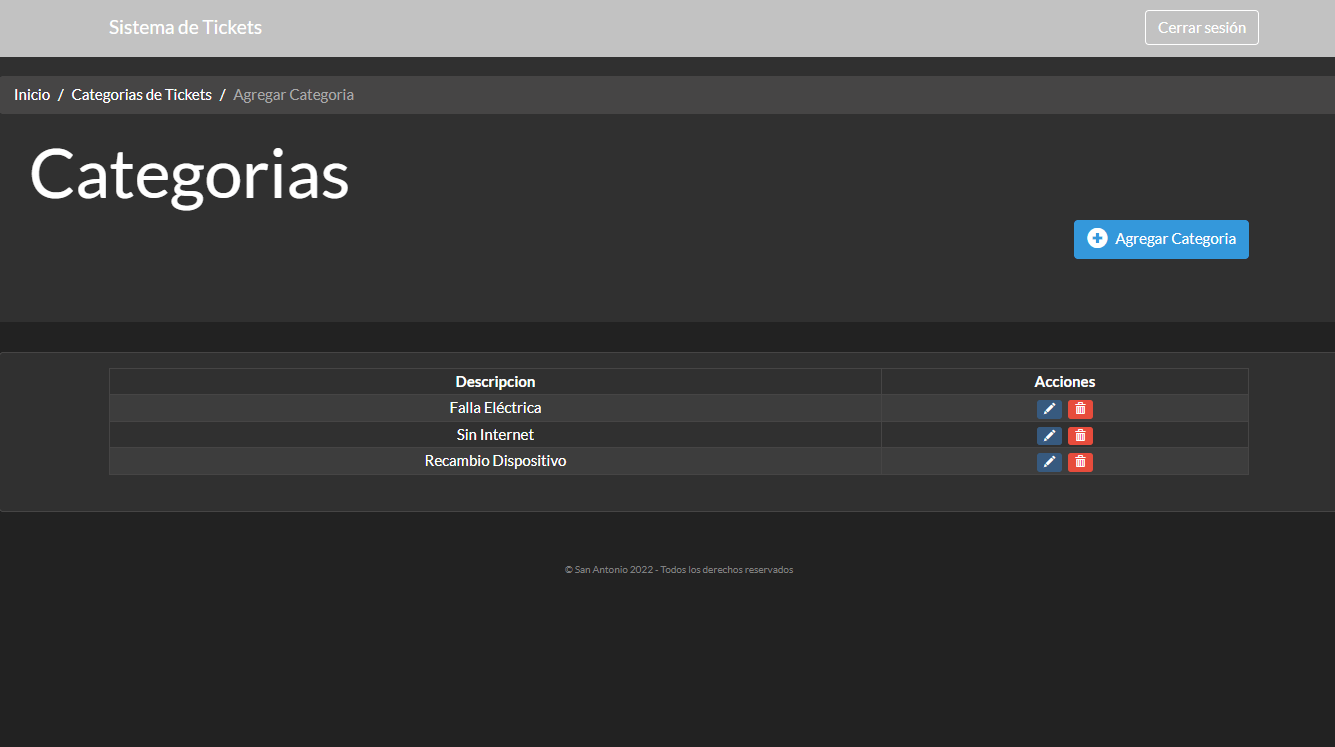This screenshot has width=1335, height=747.
Task: Open the Sistema de Tickets brand link
Action: [185, 28]
